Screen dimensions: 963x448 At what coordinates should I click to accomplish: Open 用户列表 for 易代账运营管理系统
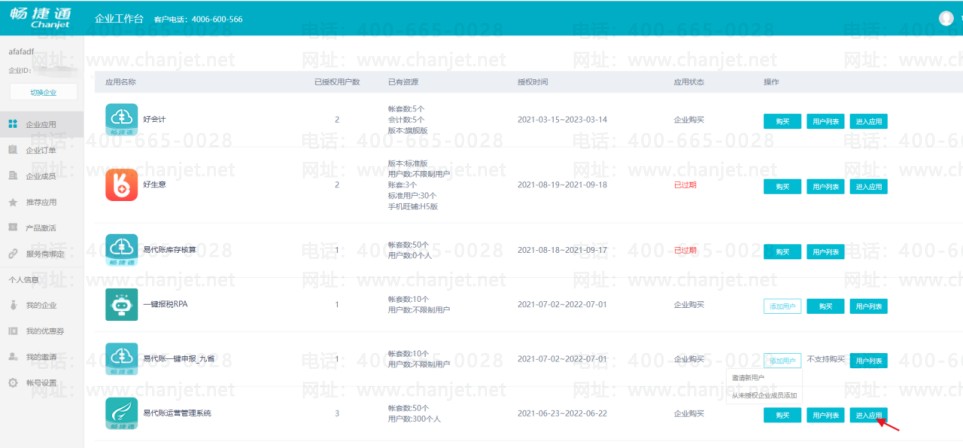825,415
